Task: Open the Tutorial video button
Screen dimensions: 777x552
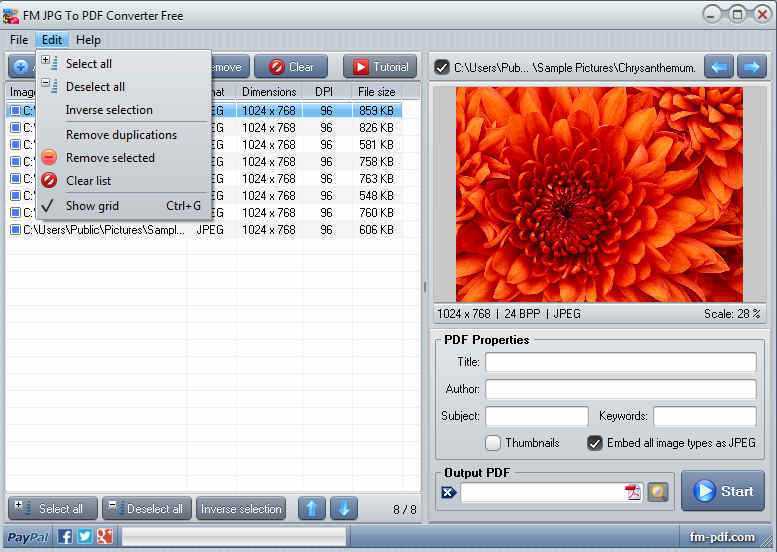Action: pos(380,67)
